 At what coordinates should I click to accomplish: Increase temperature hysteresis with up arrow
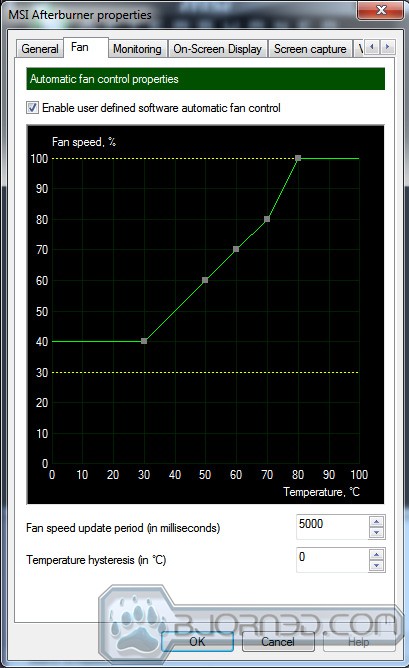click(x=376, y=554)
